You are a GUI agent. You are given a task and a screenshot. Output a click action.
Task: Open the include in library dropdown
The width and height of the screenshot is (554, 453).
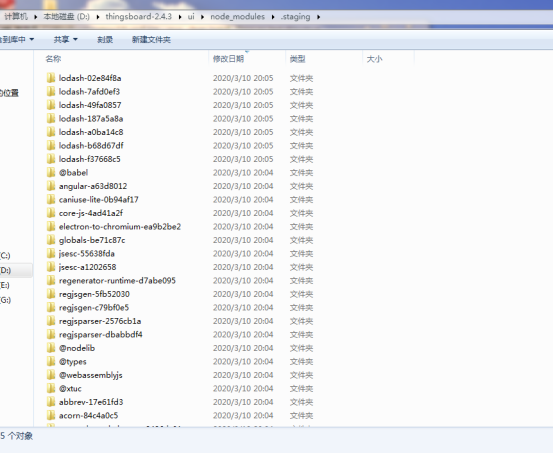17,39
